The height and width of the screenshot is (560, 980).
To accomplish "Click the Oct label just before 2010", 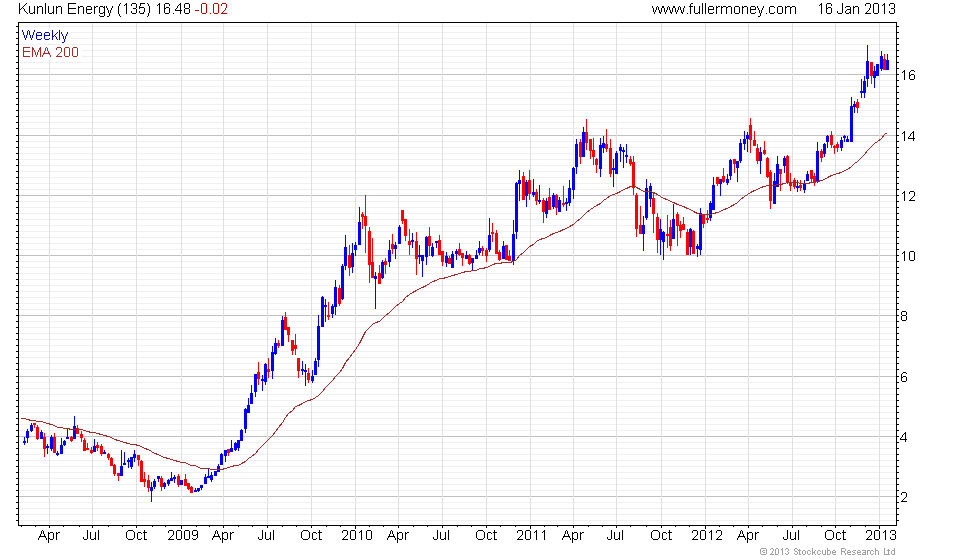I will [311, 536].
